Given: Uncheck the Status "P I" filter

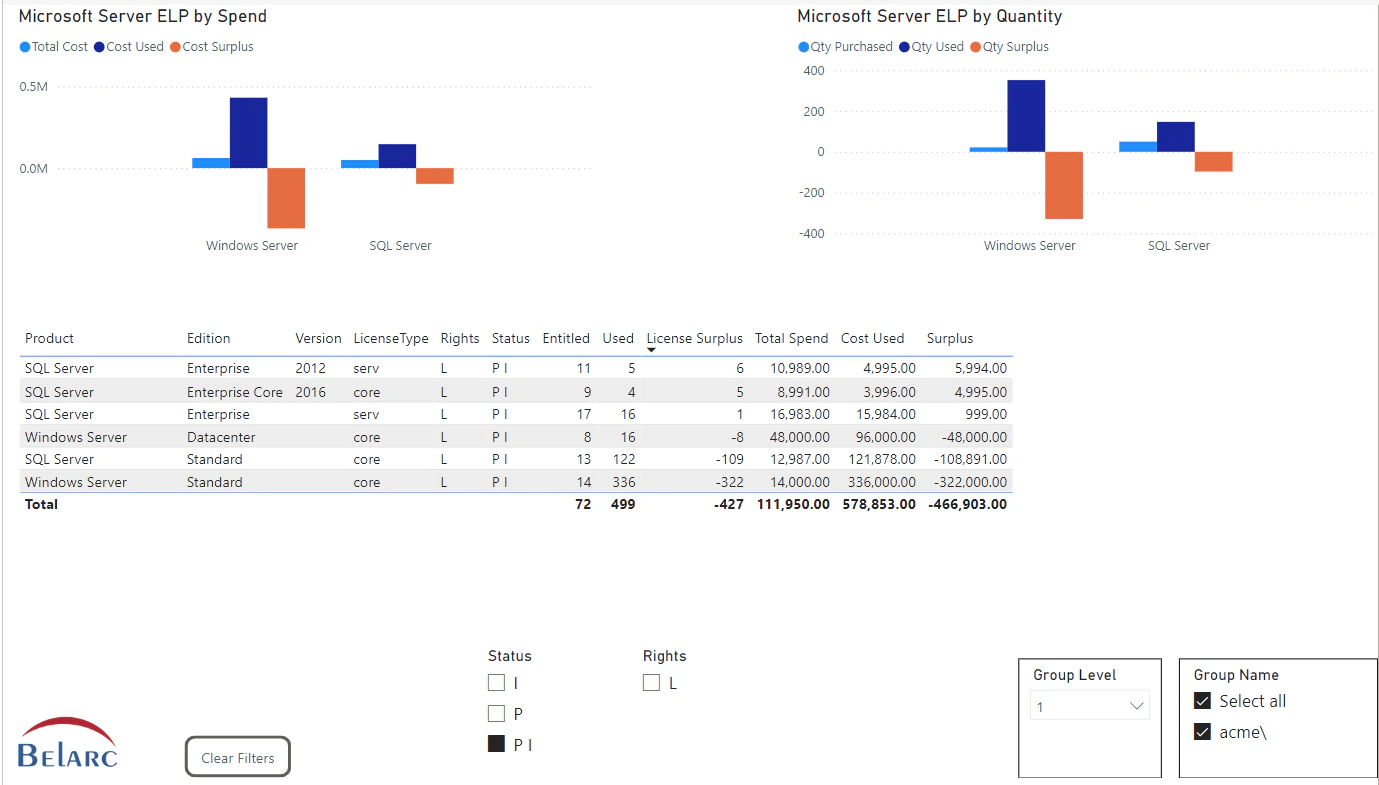Looking at the screenshot, I should (x=496, y=744).
